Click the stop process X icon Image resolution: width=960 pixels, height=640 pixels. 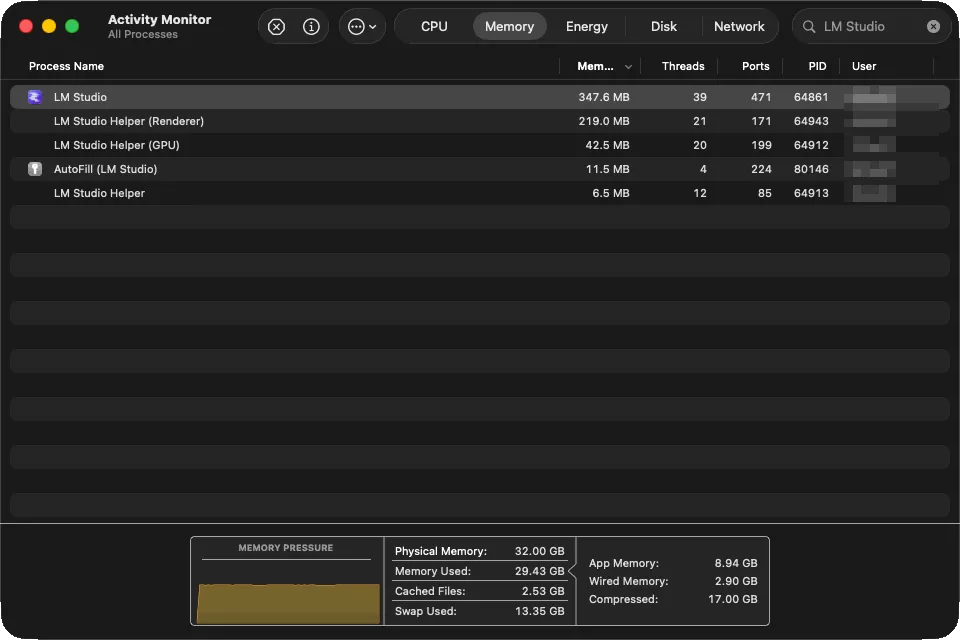(276, 26)
